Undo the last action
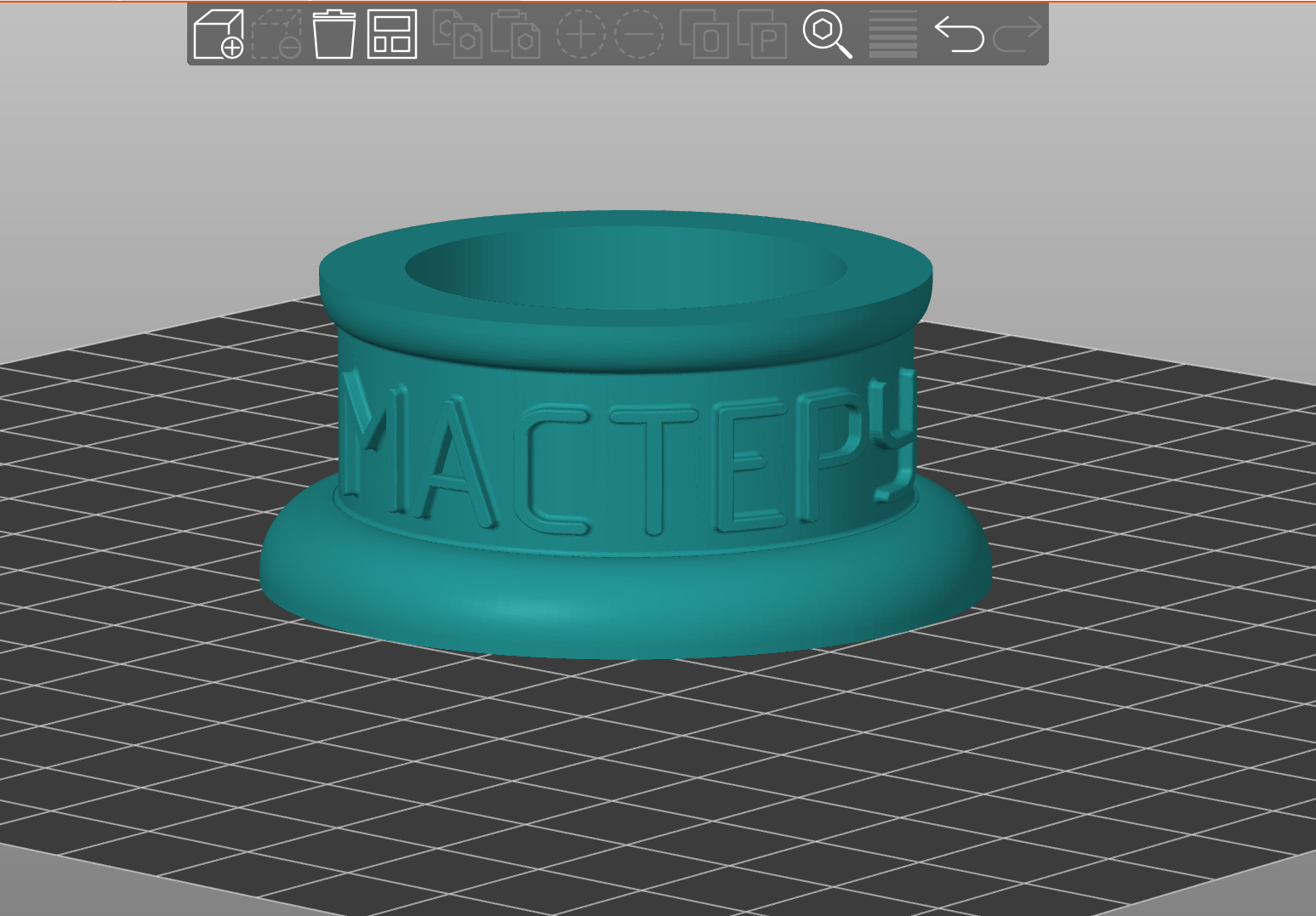 point(960,34)
